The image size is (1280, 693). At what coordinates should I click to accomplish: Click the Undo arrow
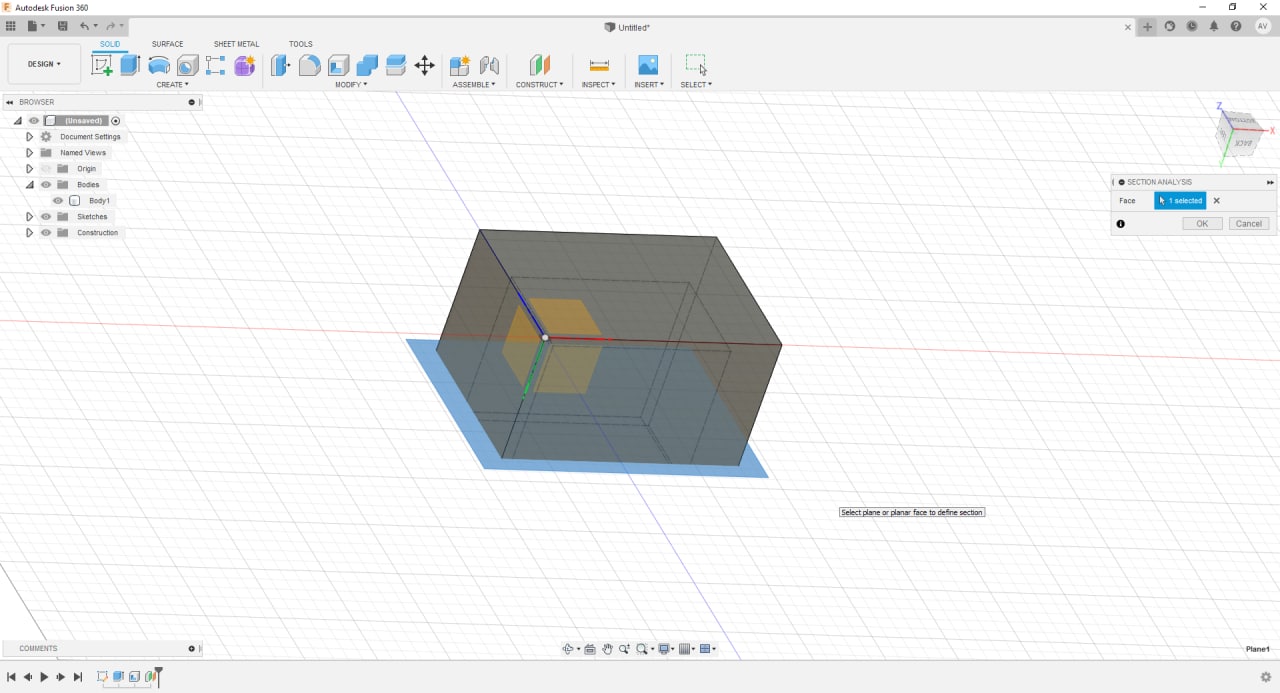(x=84, y=26)
